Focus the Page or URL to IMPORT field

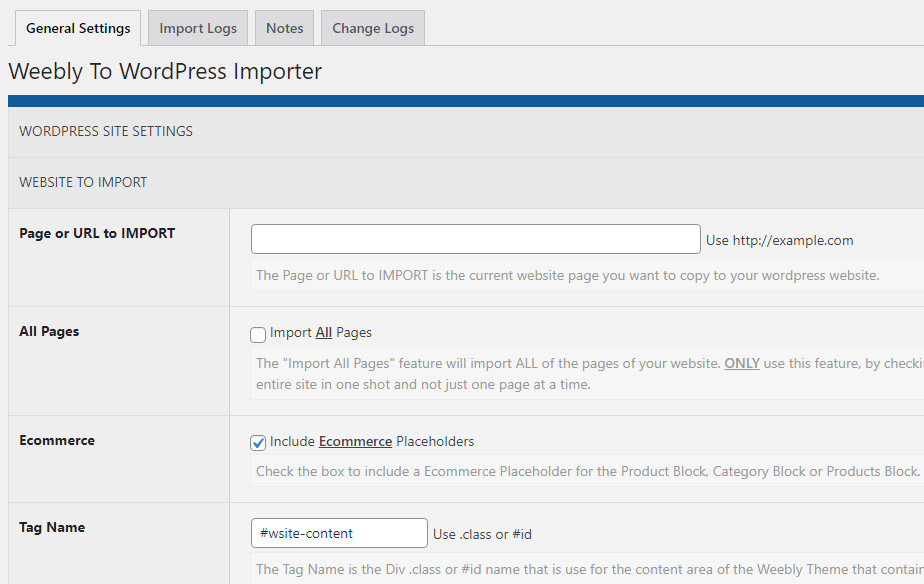[476, 239]
